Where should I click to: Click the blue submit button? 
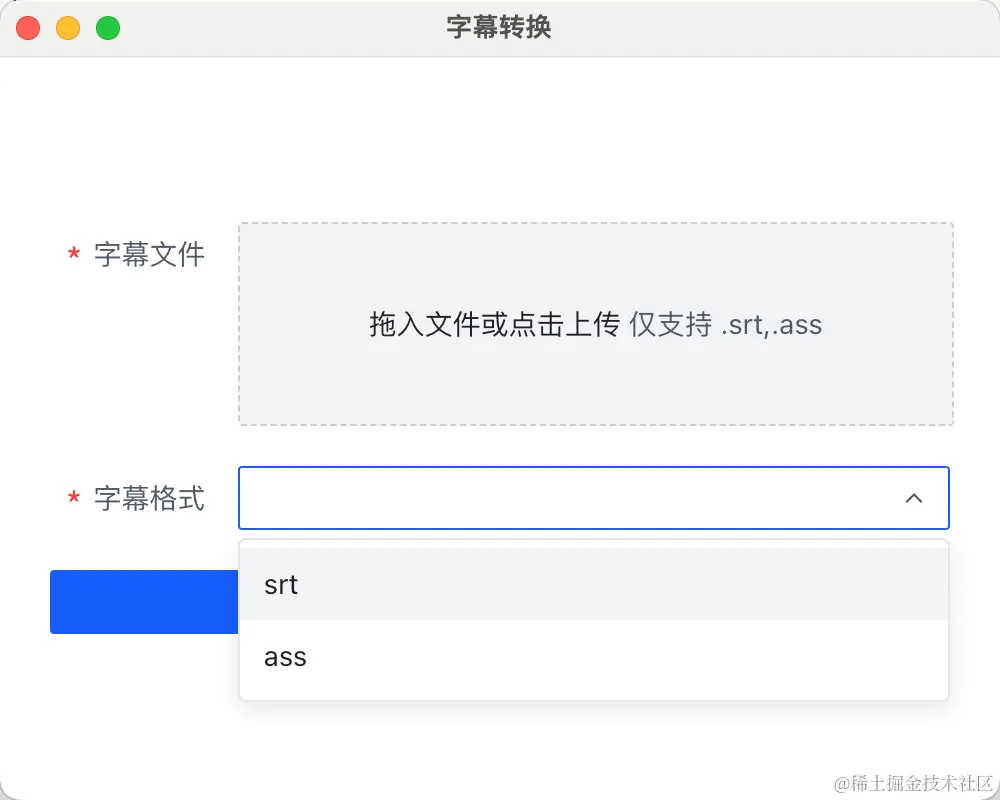(x=144, y=602)
